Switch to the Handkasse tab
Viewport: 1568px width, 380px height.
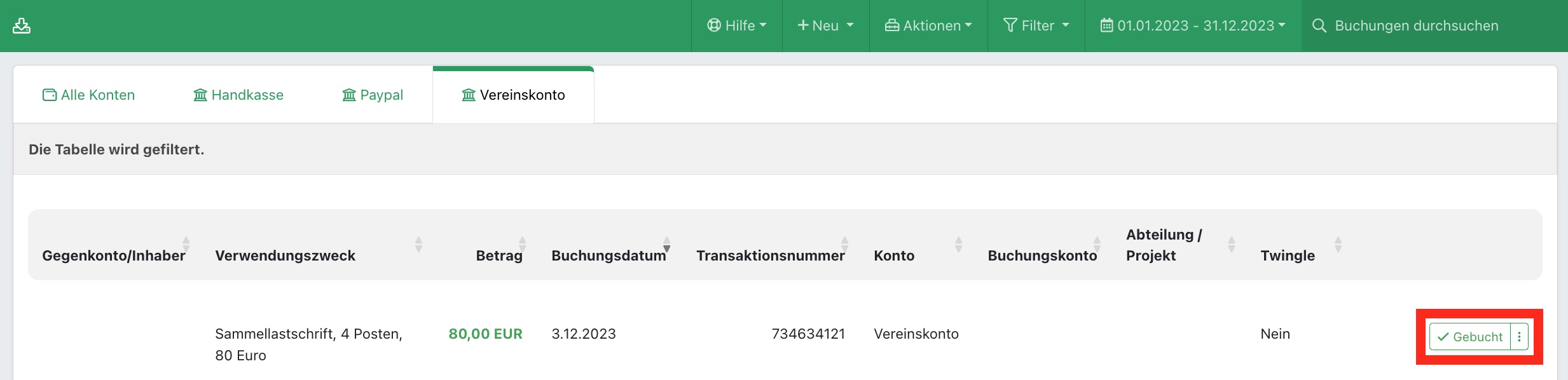coord(238,95)
